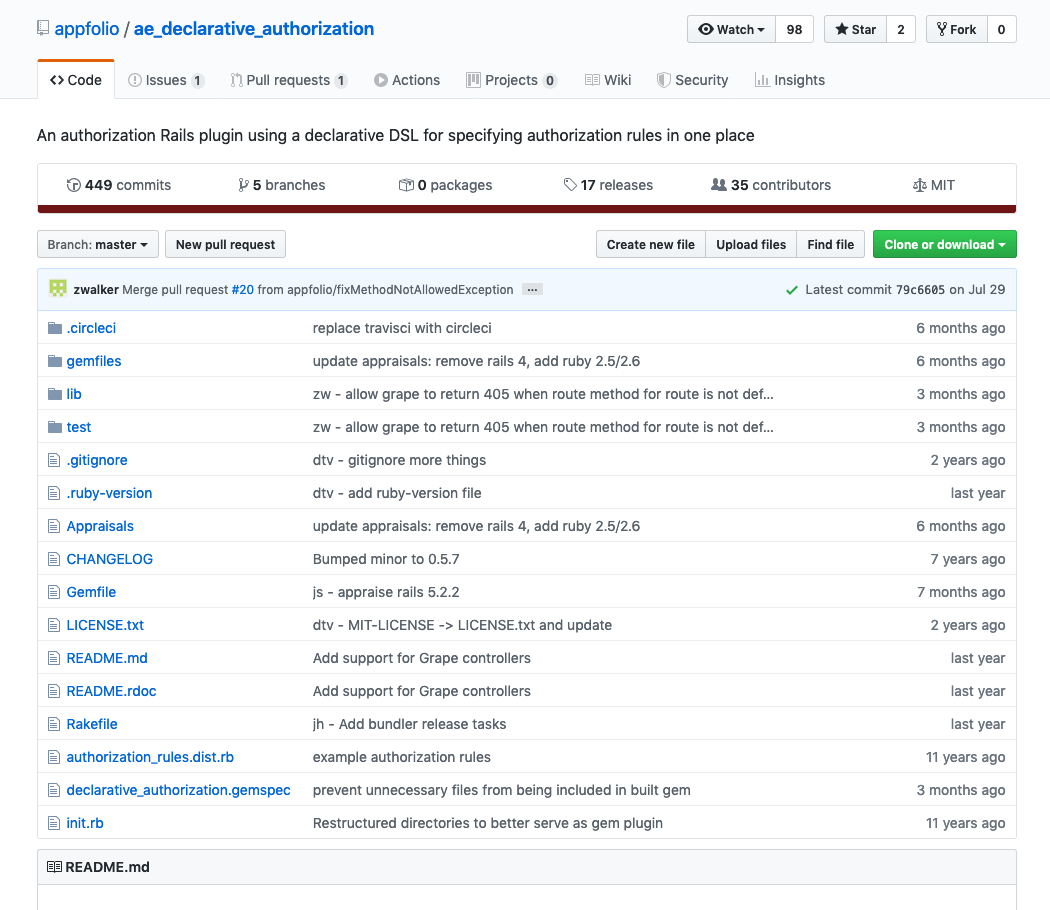Click the commits history clock icon
The height and width of the screenshot is (910, 1050).
[x=74, y=185]
